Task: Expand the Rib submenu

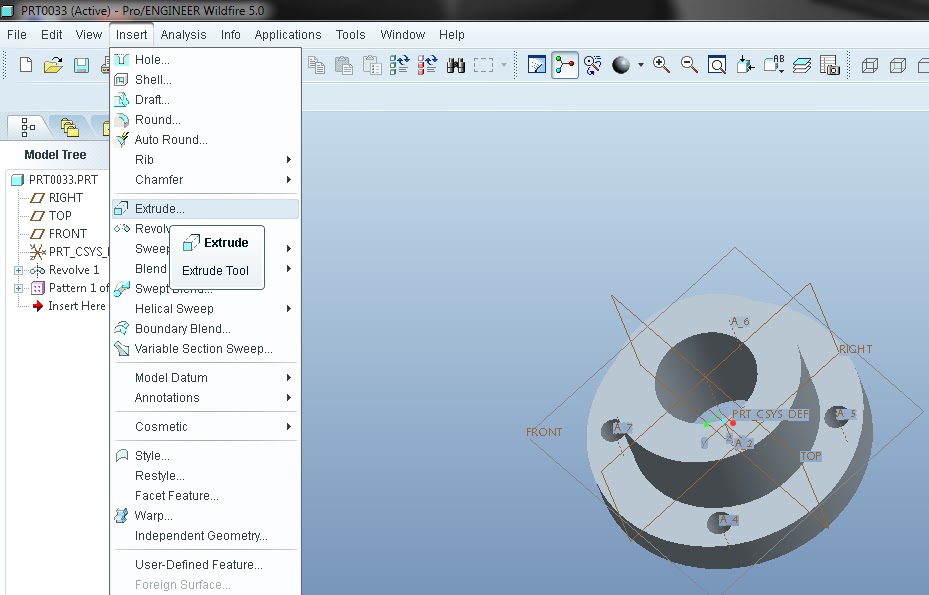Action: coord(205,159)
